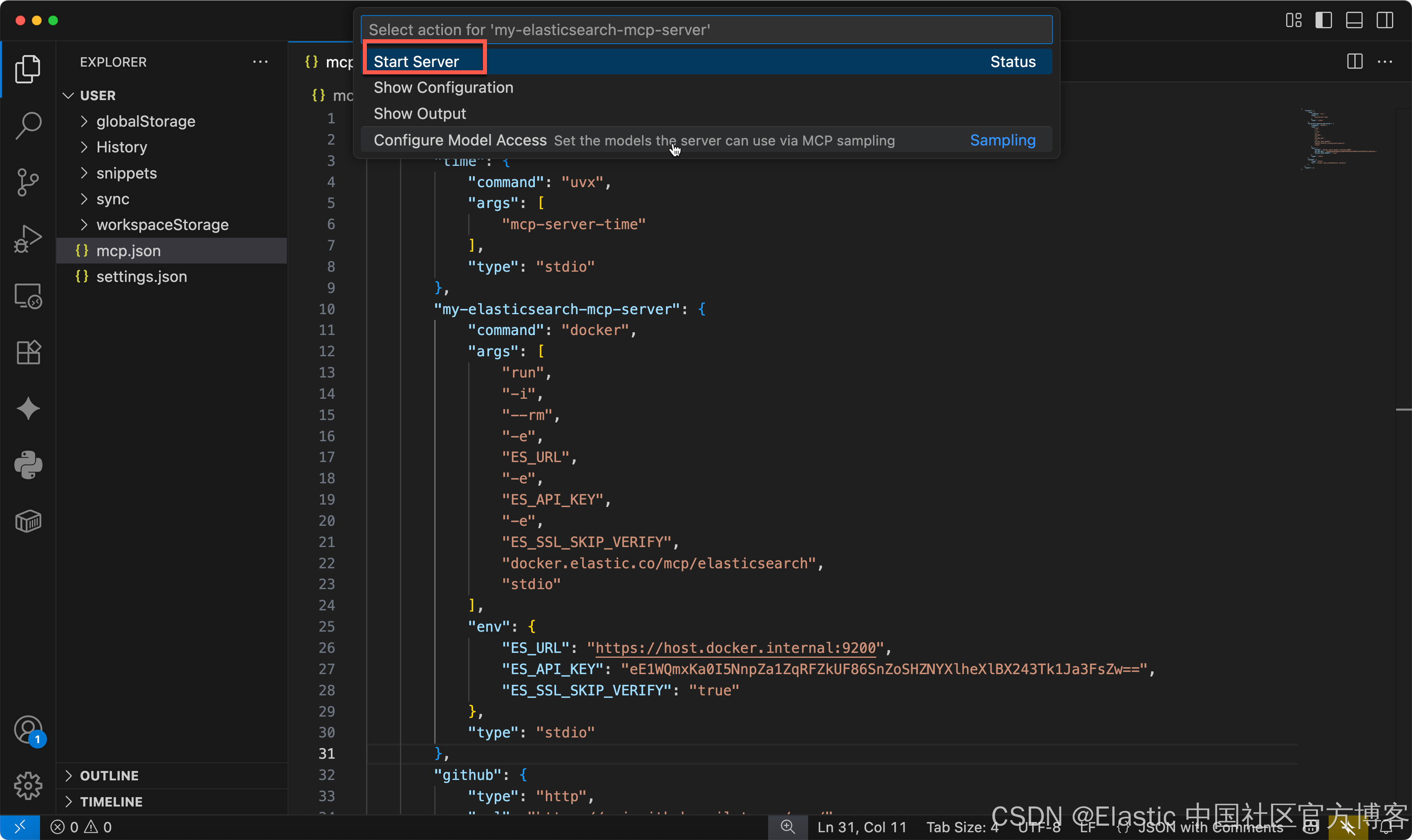Open the Customize Layout icon in title bar
The width and height of the screenshot is (1412, 840).
[1293, 20]
